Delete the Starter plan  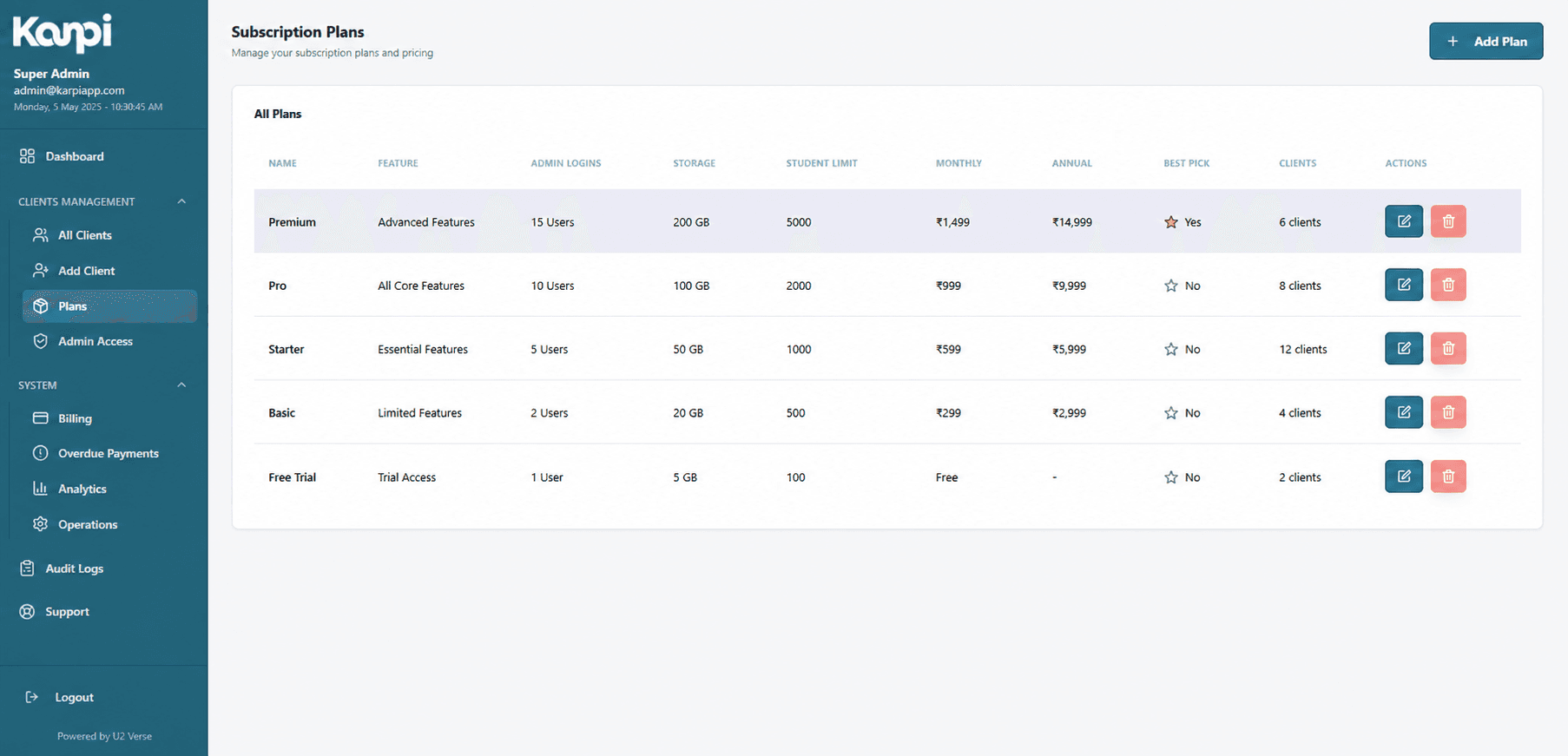pyautogui.click(x=1448, y=348)
